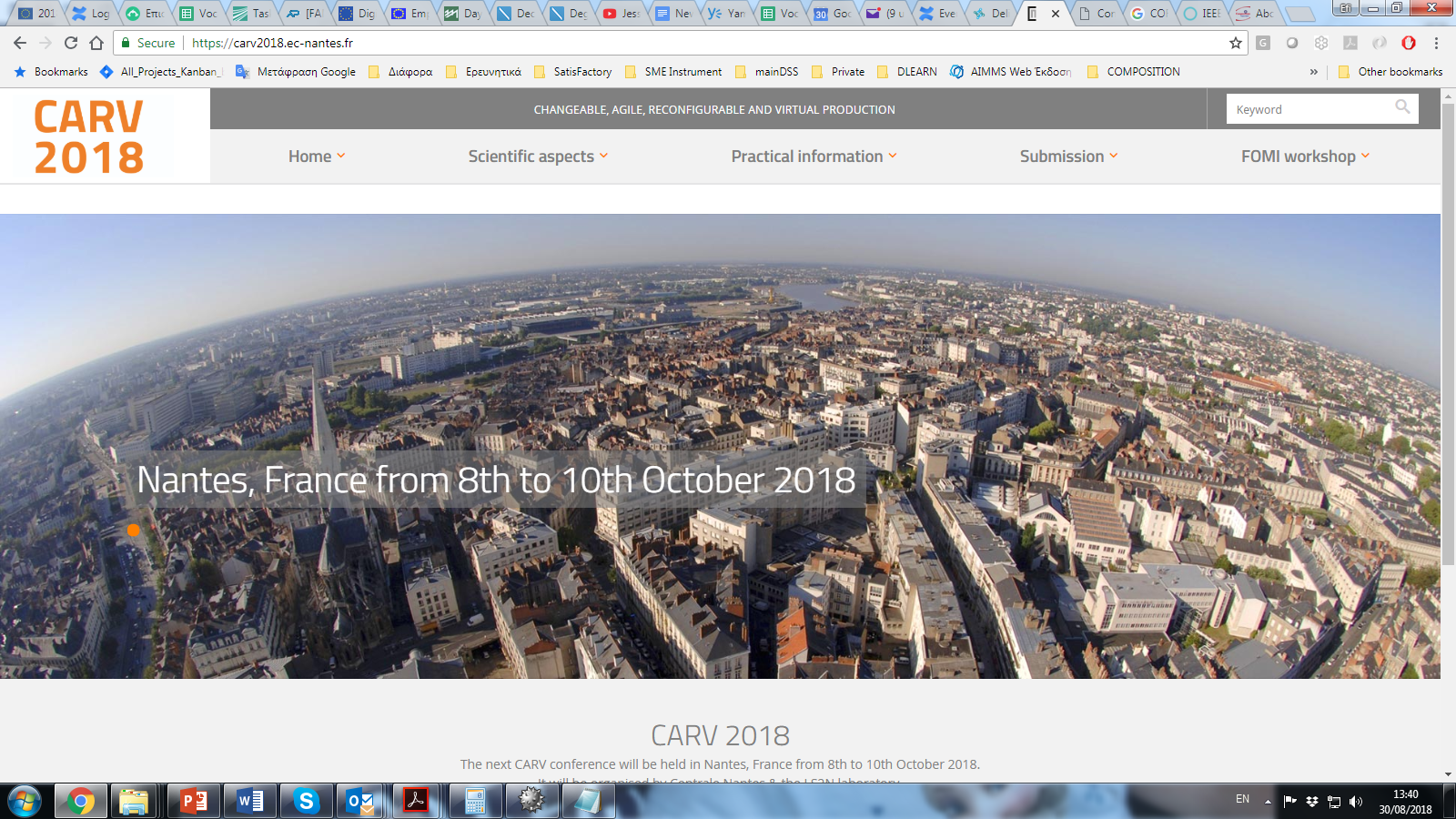This screenshot has width=1456, height=819.
Task: Switch to the 'Eve' browser tab
Action: pos(938,14)
